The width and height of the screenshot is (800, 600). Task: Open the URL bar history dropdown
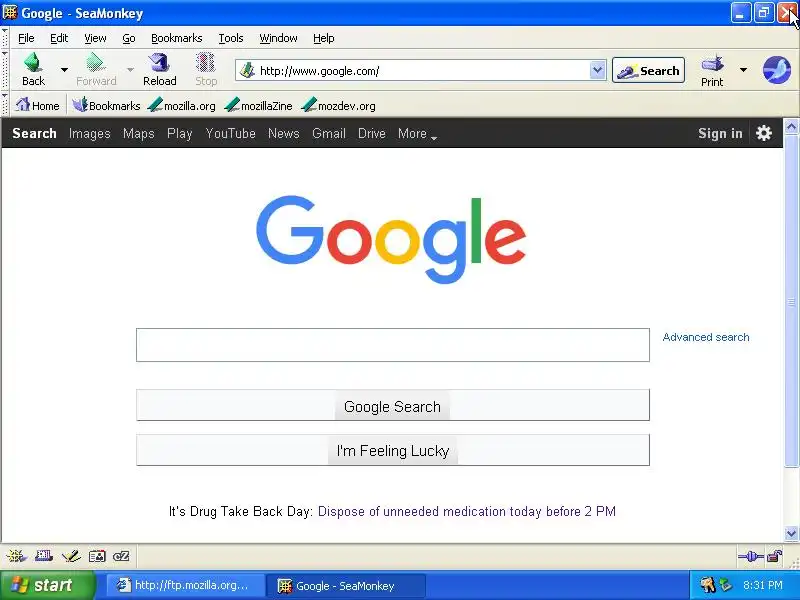597,70
